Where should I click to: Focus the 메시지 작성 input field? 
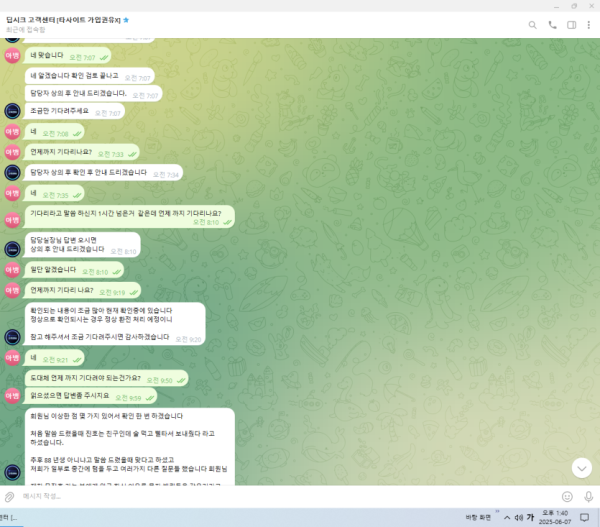tap(287, 496)
